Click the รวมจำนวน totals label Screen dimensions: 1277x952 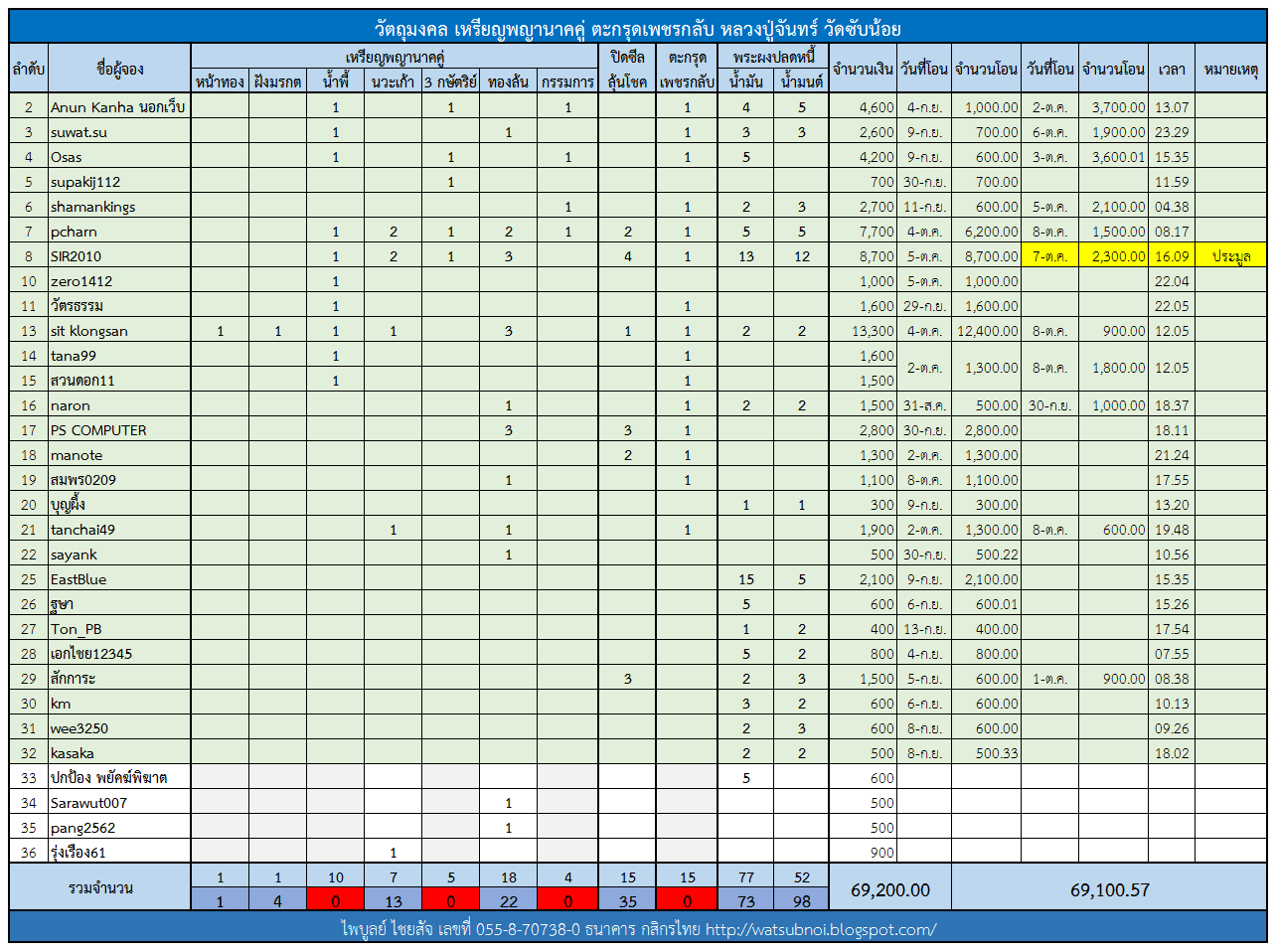(100, 887)
